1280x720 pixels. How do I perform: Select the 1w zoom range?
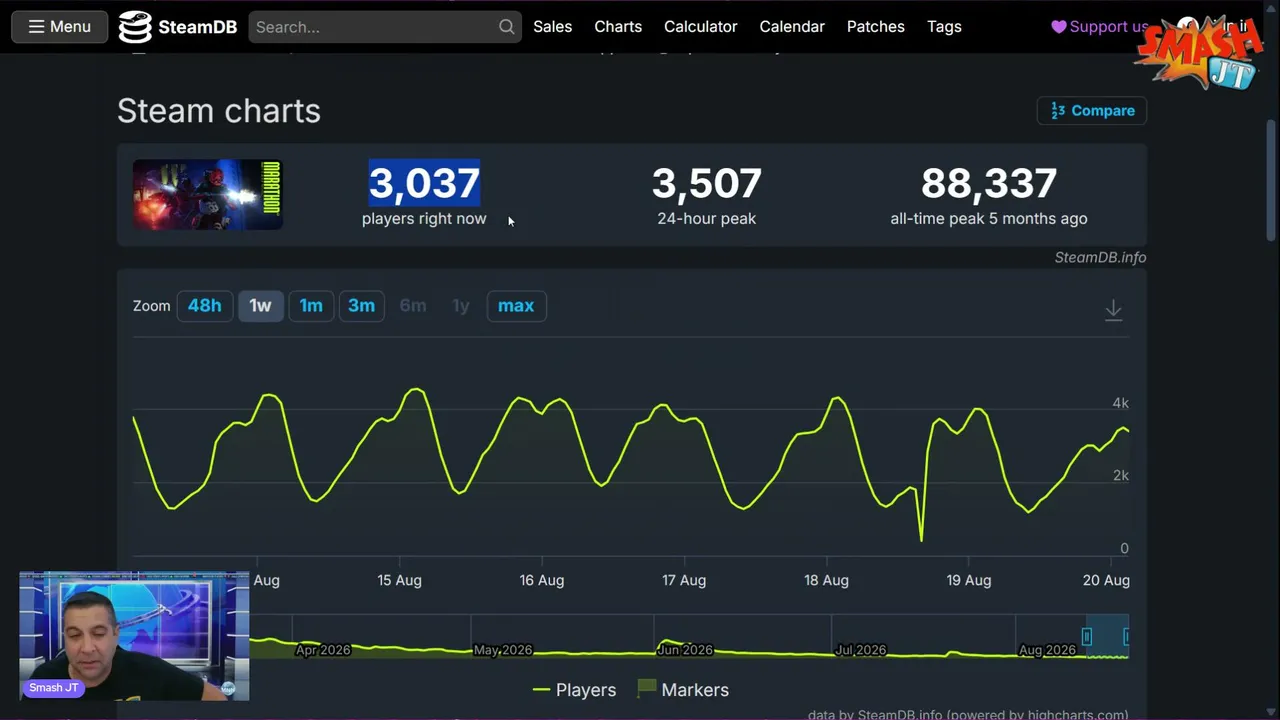260,306
